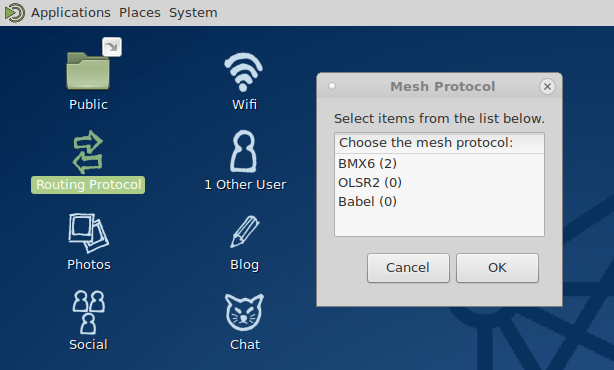The height and width of the screenshot is (370, 614).
Task: Open the Applications menu
Action: click(x=70, y=13)
